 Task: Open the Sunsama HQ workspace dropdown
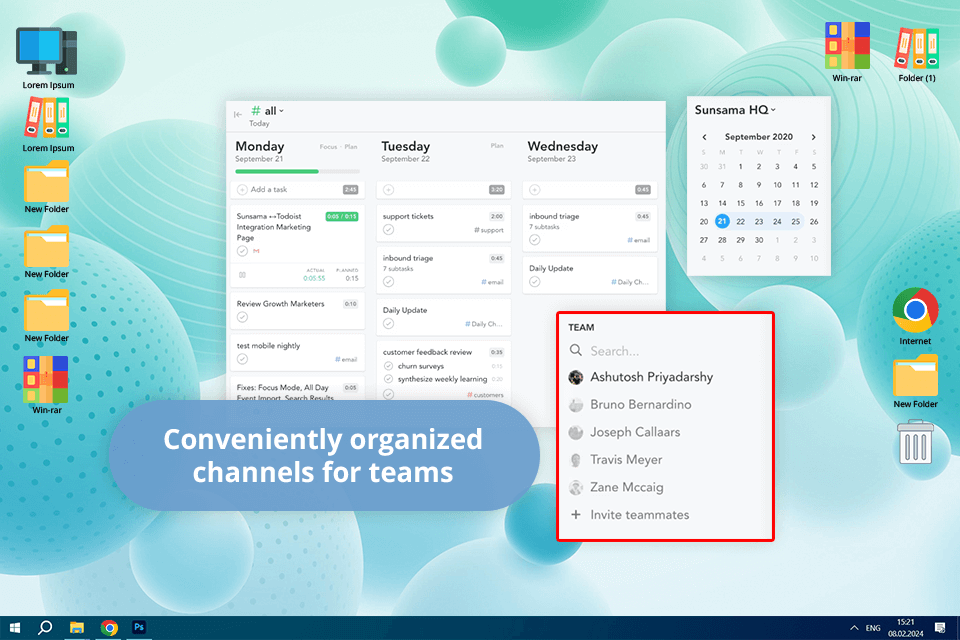click(735, 110)
